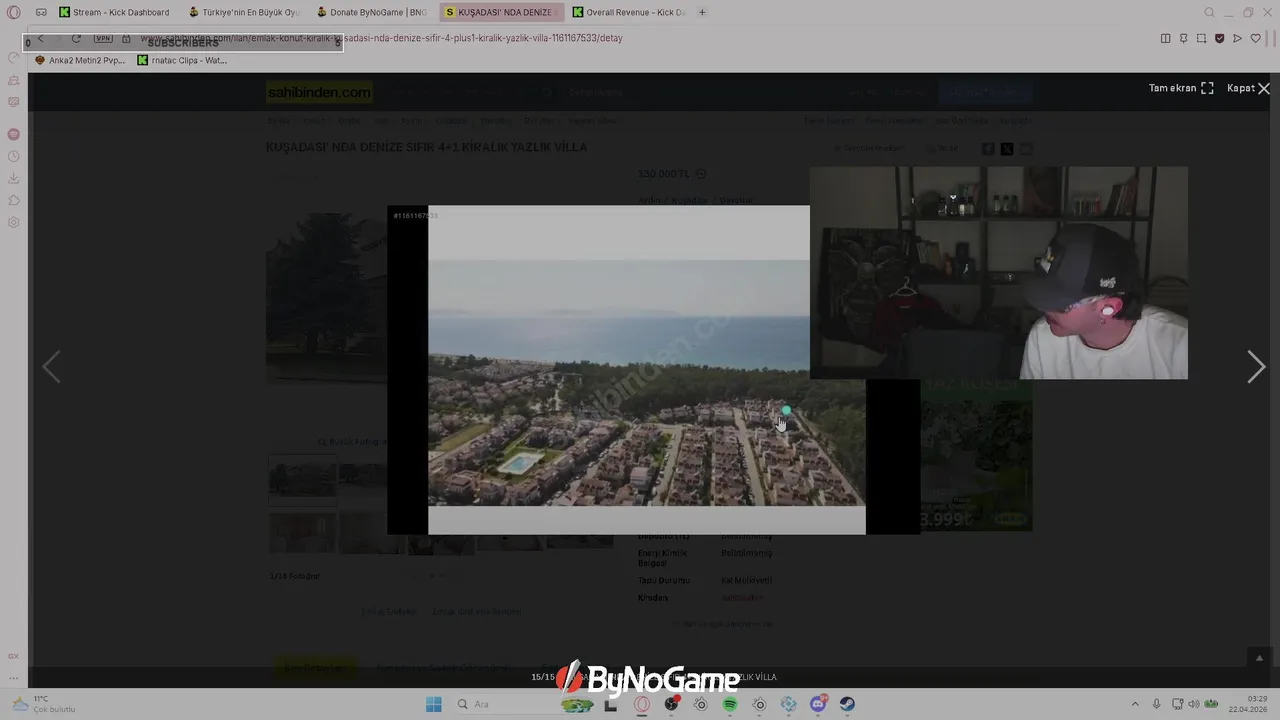Take a snapshot with capture icon
Viewport: 1280px width, 720px height.
tap(1201, 38)
